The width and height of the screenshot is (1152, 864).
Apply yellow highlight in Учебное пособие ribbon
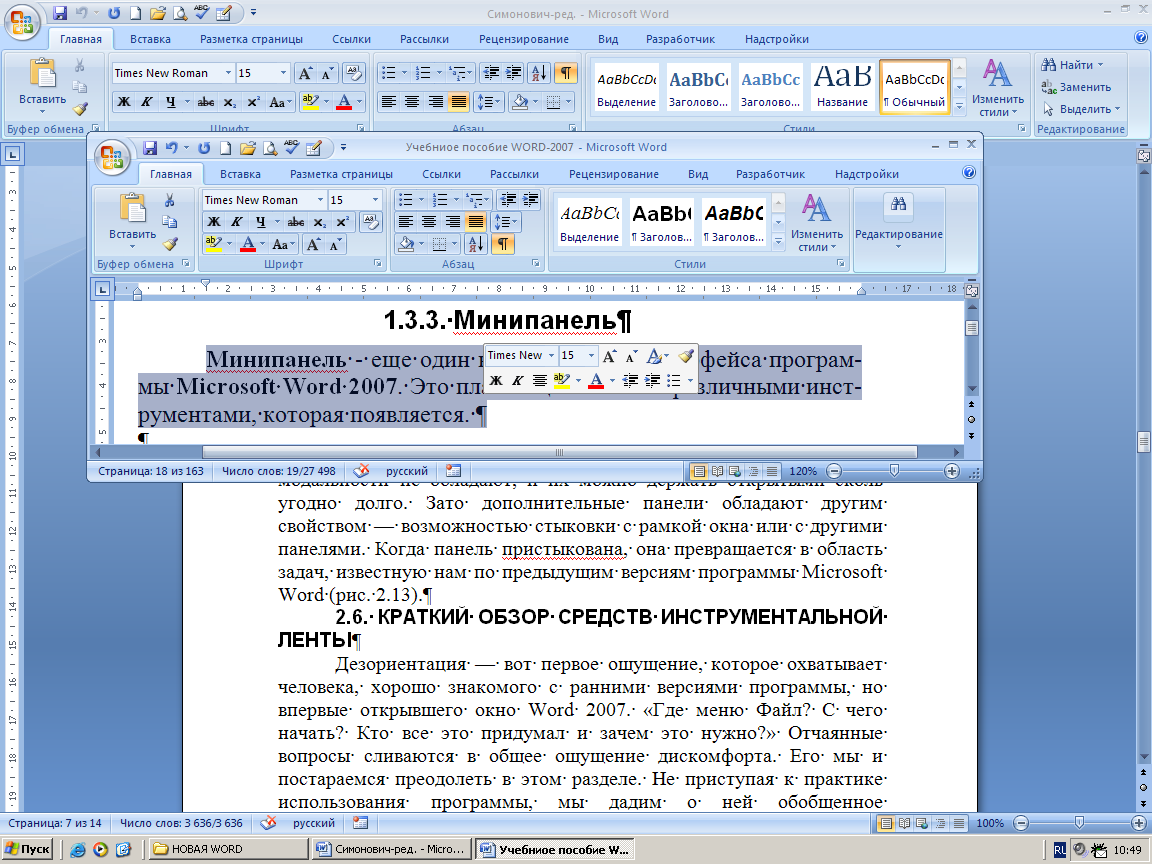tap(213, 244)
